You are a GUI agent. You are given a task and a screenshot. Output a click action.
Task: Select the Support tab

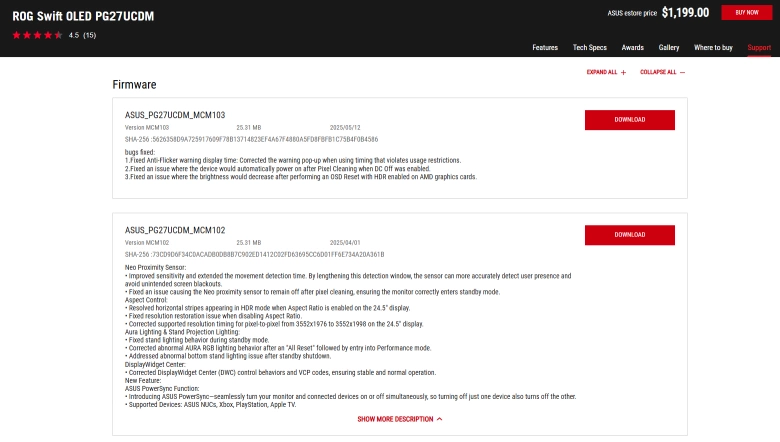coord(759,48)
